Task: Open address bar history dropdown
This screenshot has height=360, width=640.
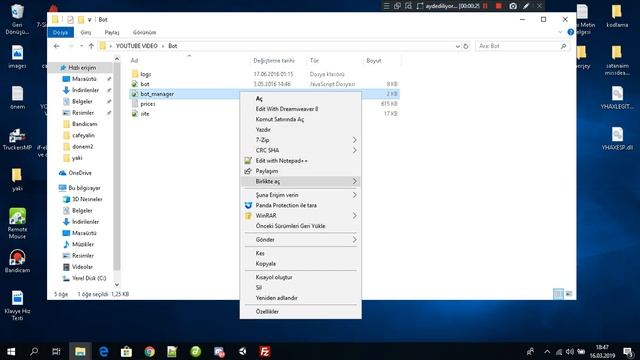Action: pos(458,46)
